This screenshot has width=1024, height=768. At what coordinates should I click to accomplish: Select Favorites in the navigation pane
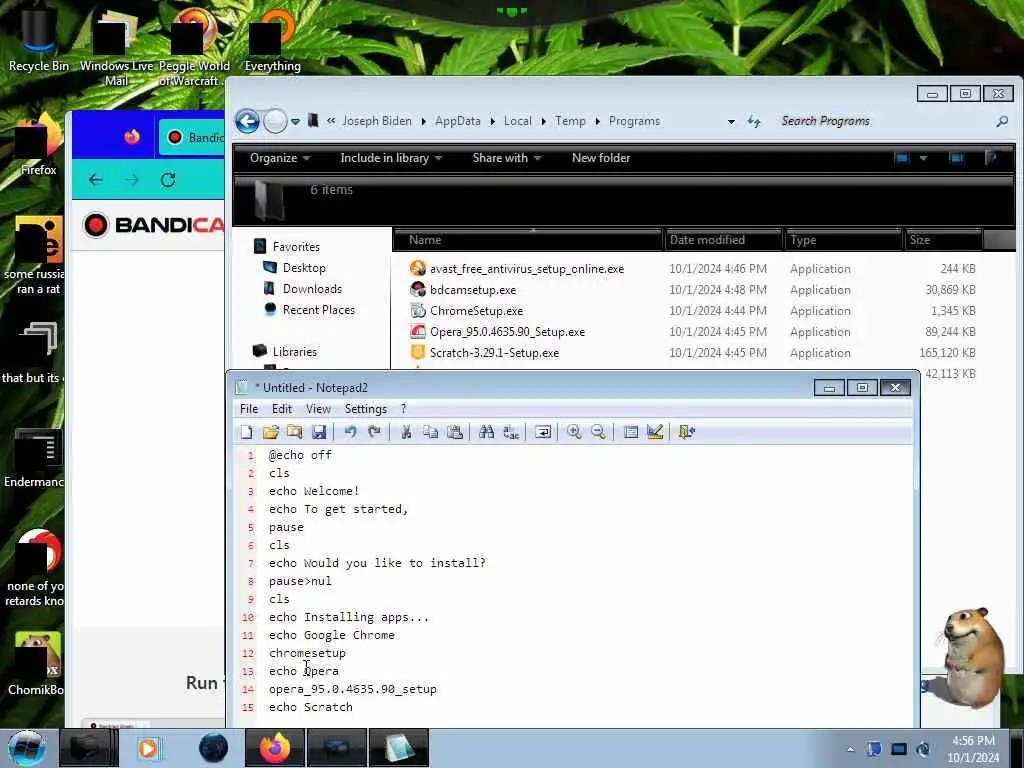[296, 247]
